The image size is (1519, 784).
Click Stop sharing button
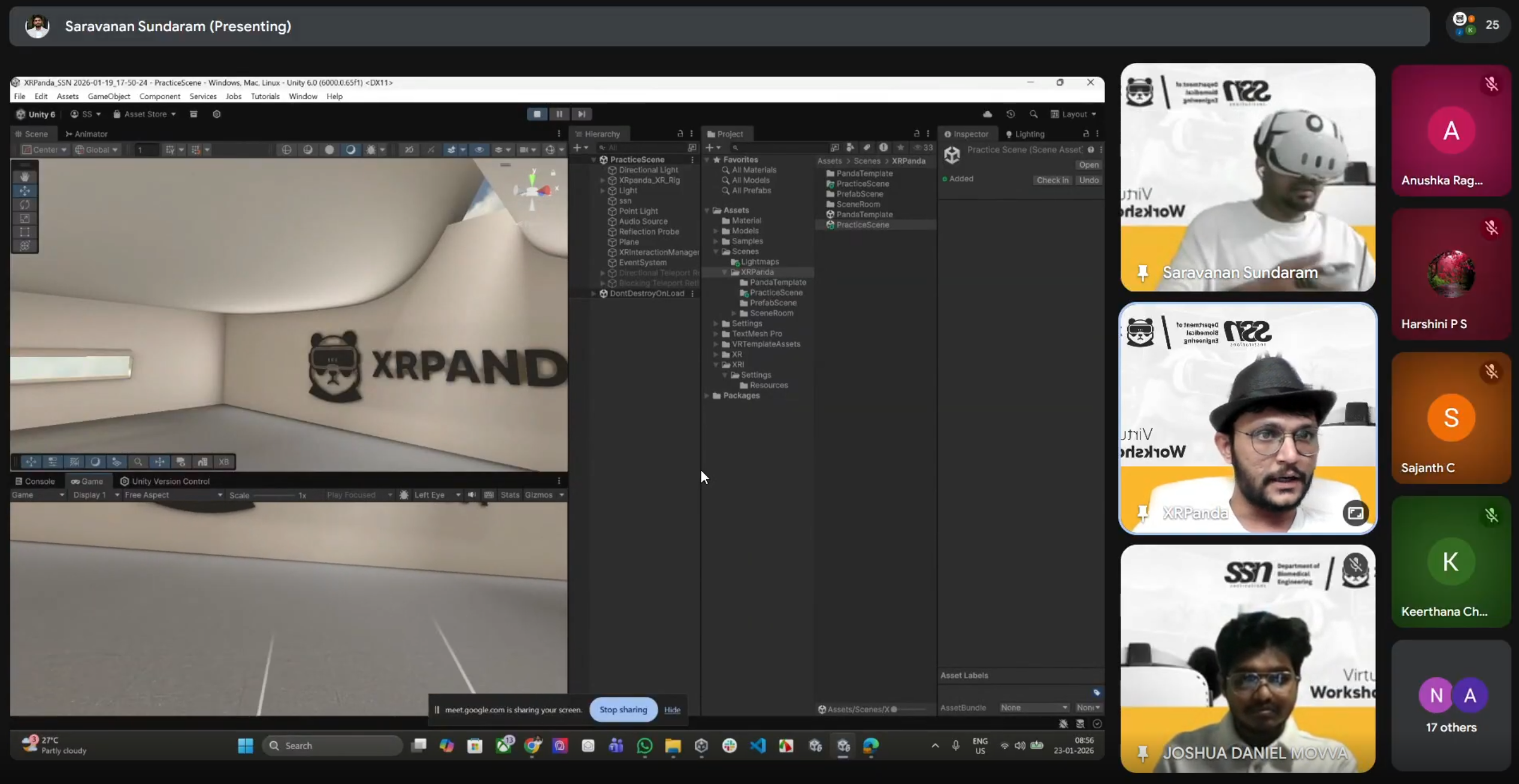point(623,710)
